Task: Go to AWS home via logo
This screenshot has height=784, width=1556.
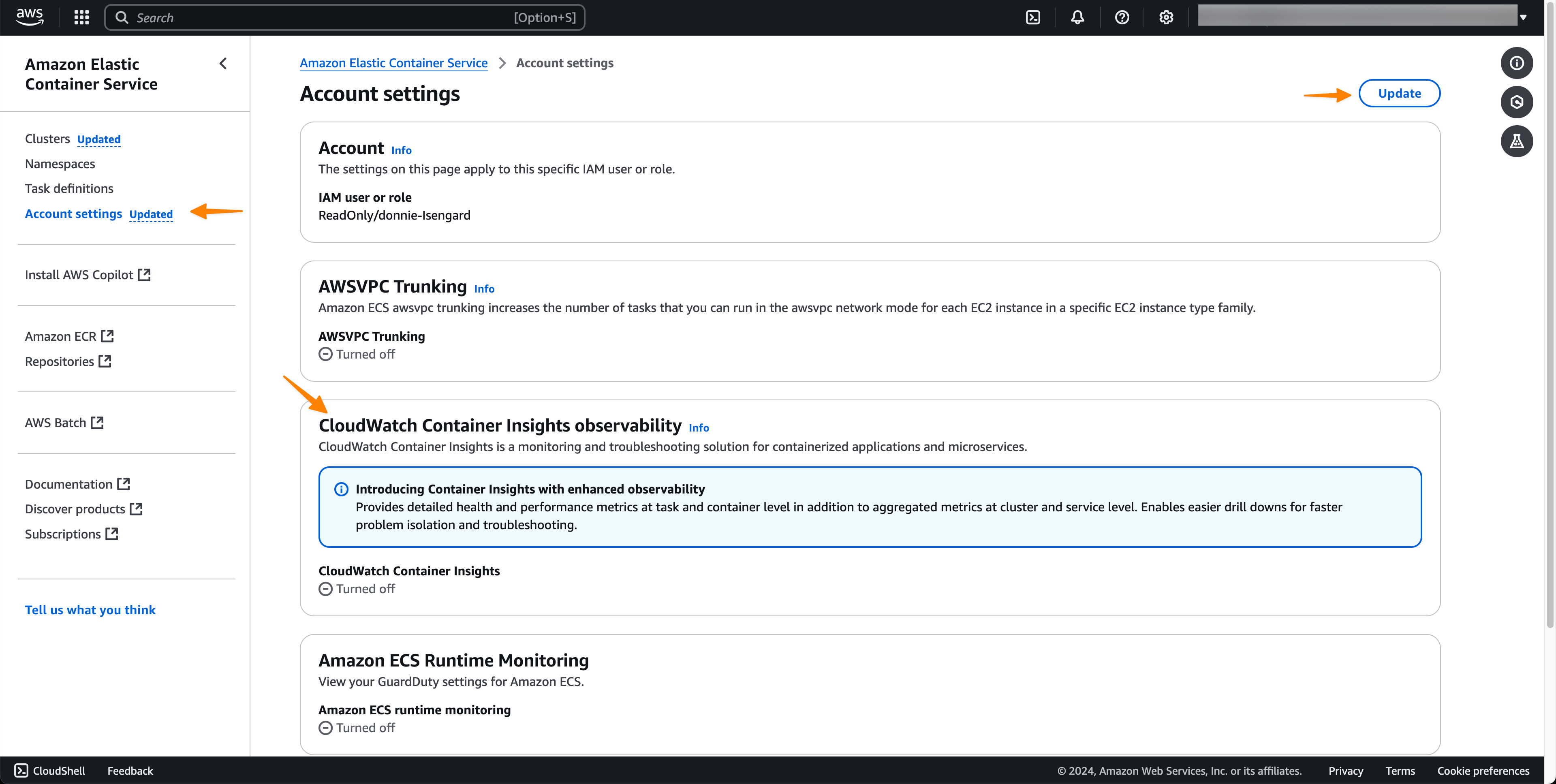Action: coord(29,17)
